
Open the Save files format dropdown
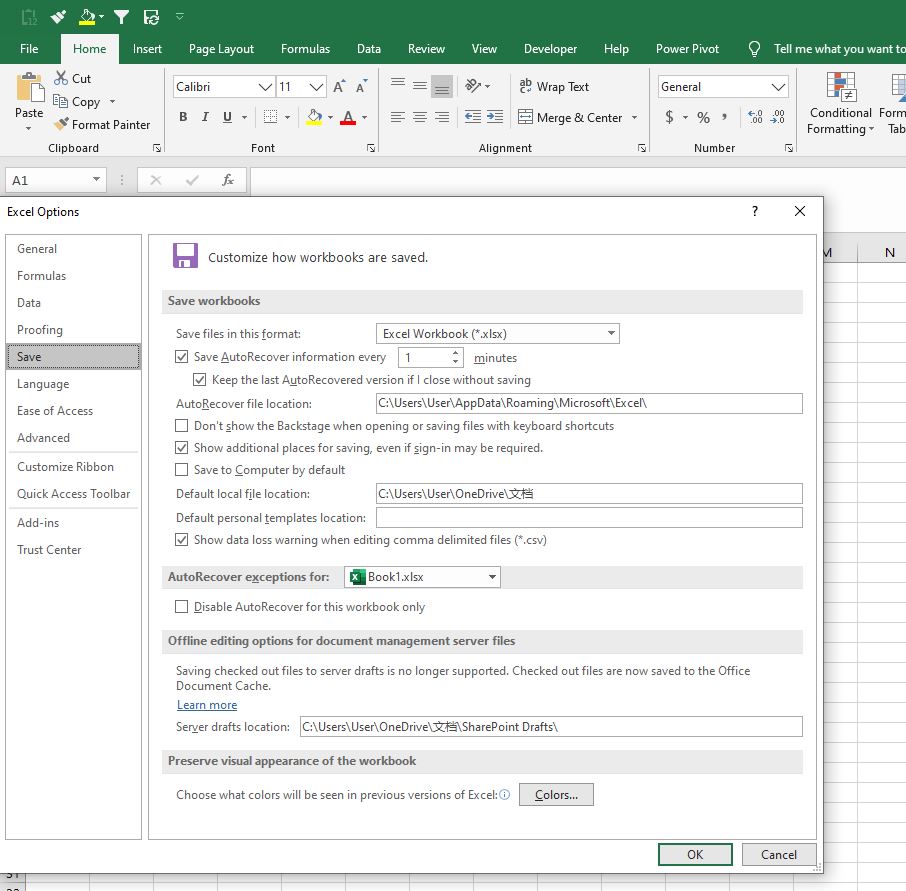click(611, 334)
